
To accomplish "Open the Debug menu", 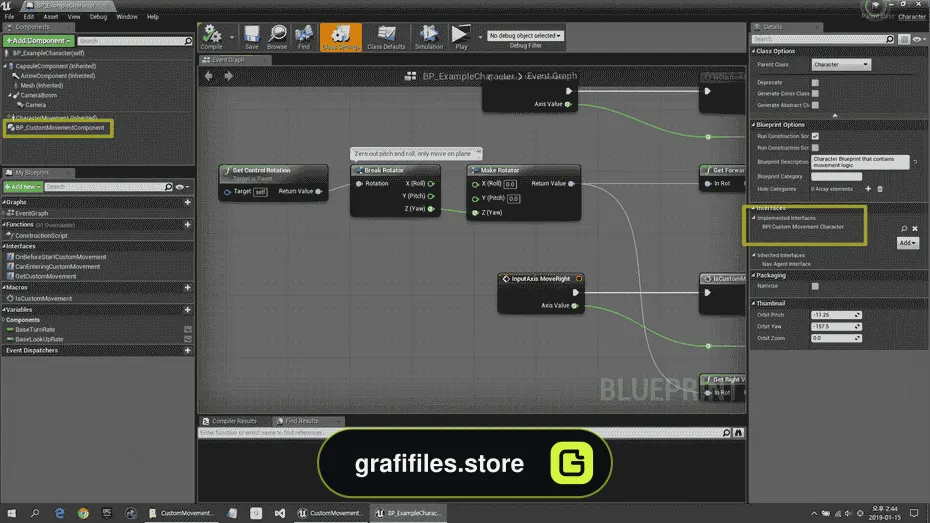I will point(98,17).
